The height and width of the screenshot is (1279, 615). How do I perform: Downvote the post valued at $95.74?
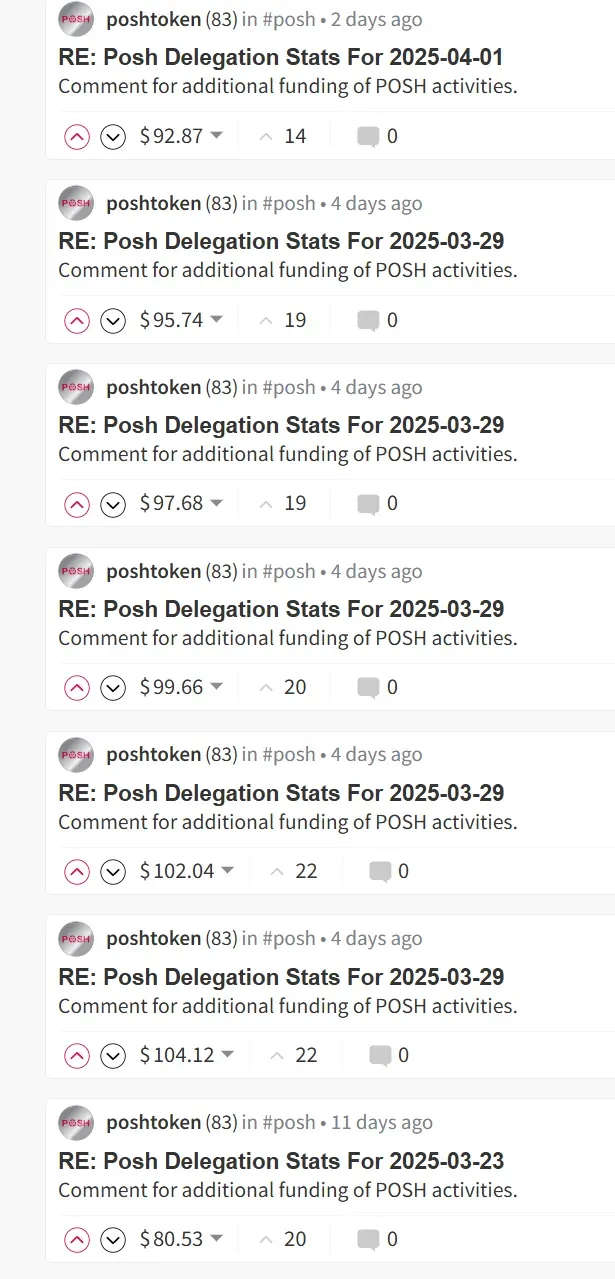click(x=113, y=321)
